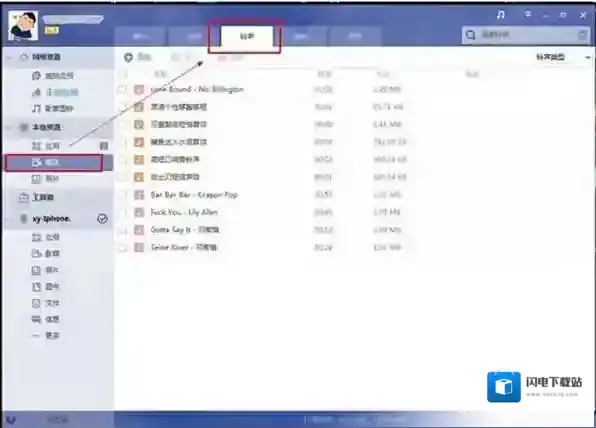Check the box for the 'No Billington' song
Image resolution: width=596 pixels, height=428 pixels.
tap(123, 89)
